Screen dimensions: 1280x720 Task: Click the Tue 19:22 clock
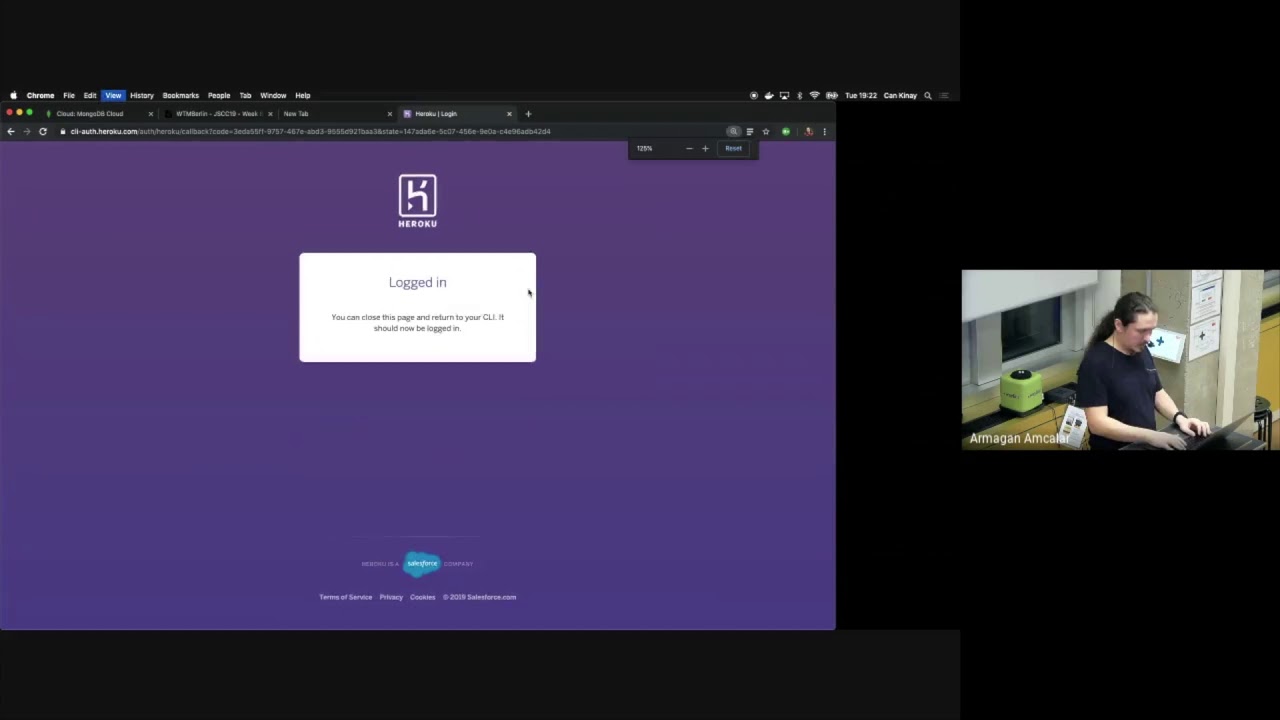coord(861,96)
